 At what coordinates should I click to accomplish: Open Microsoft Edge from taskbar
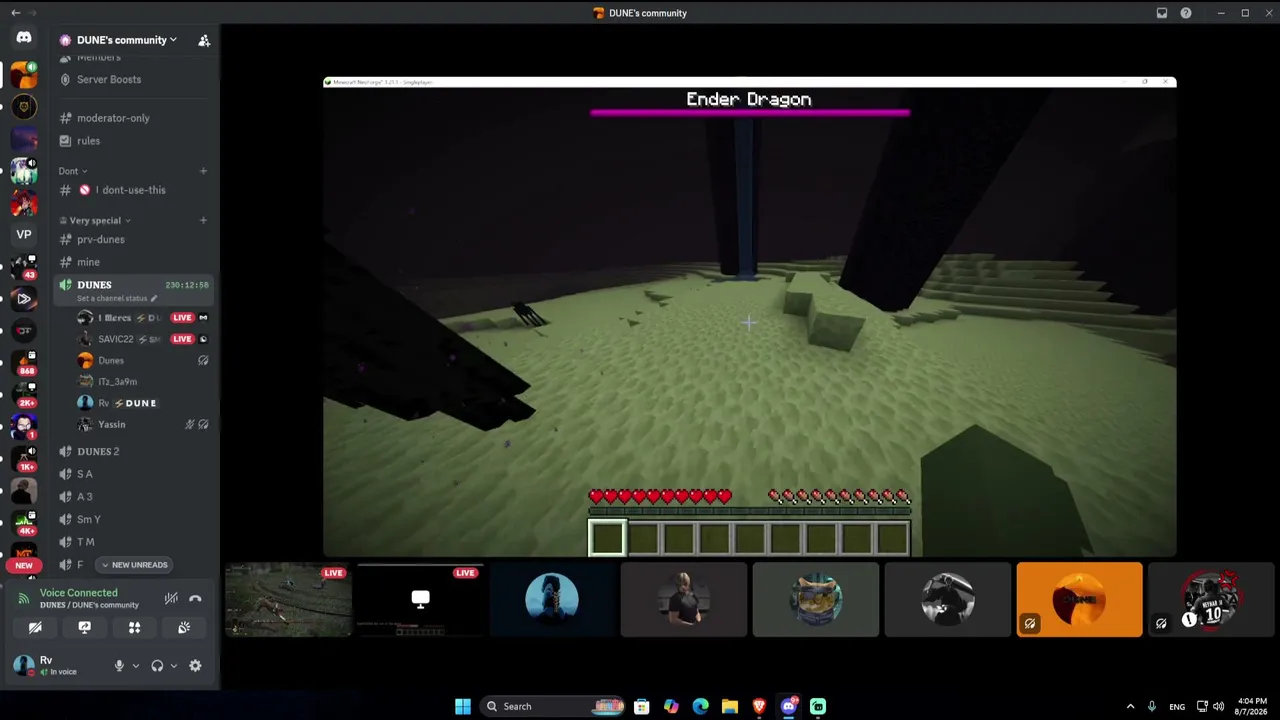point(700,707)
